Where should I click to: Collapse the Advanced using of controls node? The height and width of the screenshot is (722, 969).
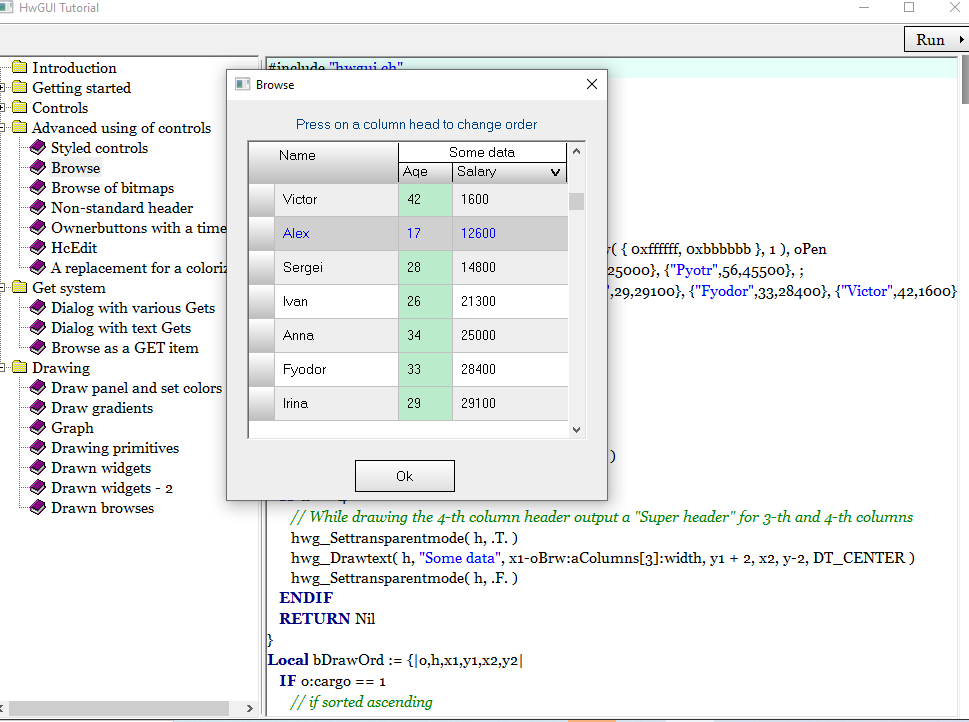click(x=4, y=128)
